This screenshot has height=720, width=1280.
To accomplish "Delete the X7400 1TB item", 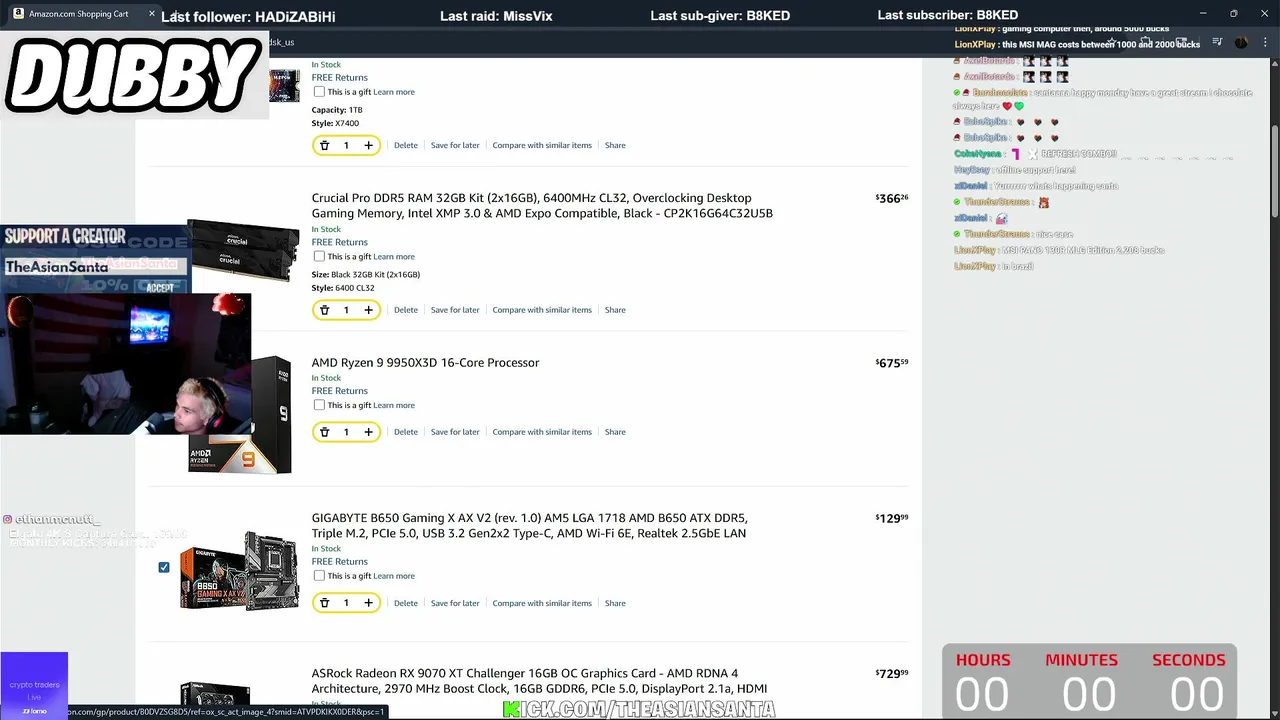I will 406,146.
